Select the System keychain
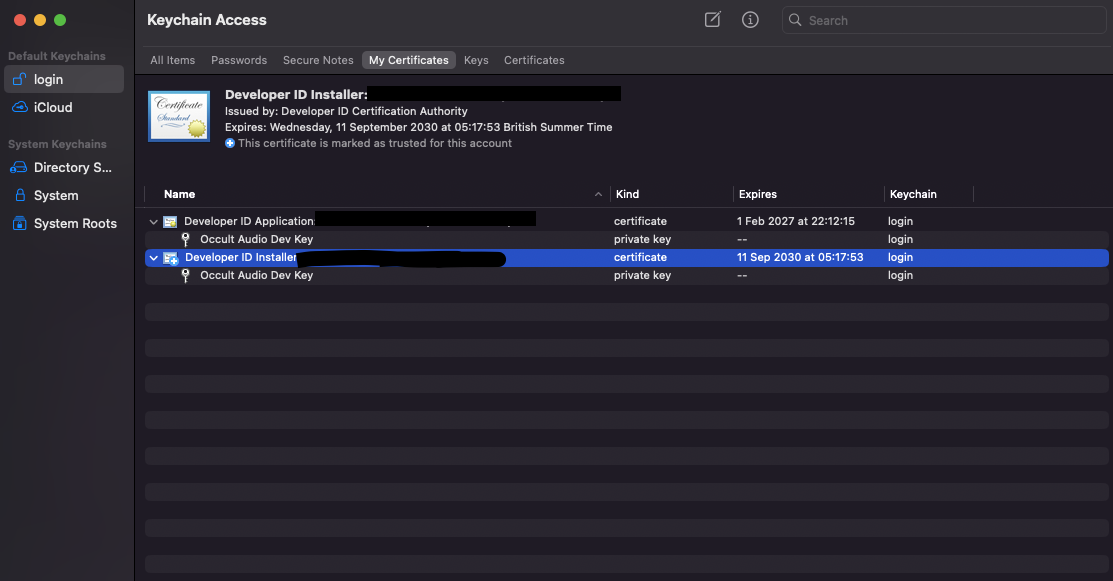Viewport: 1113px width, 581px height. (64, 195)
